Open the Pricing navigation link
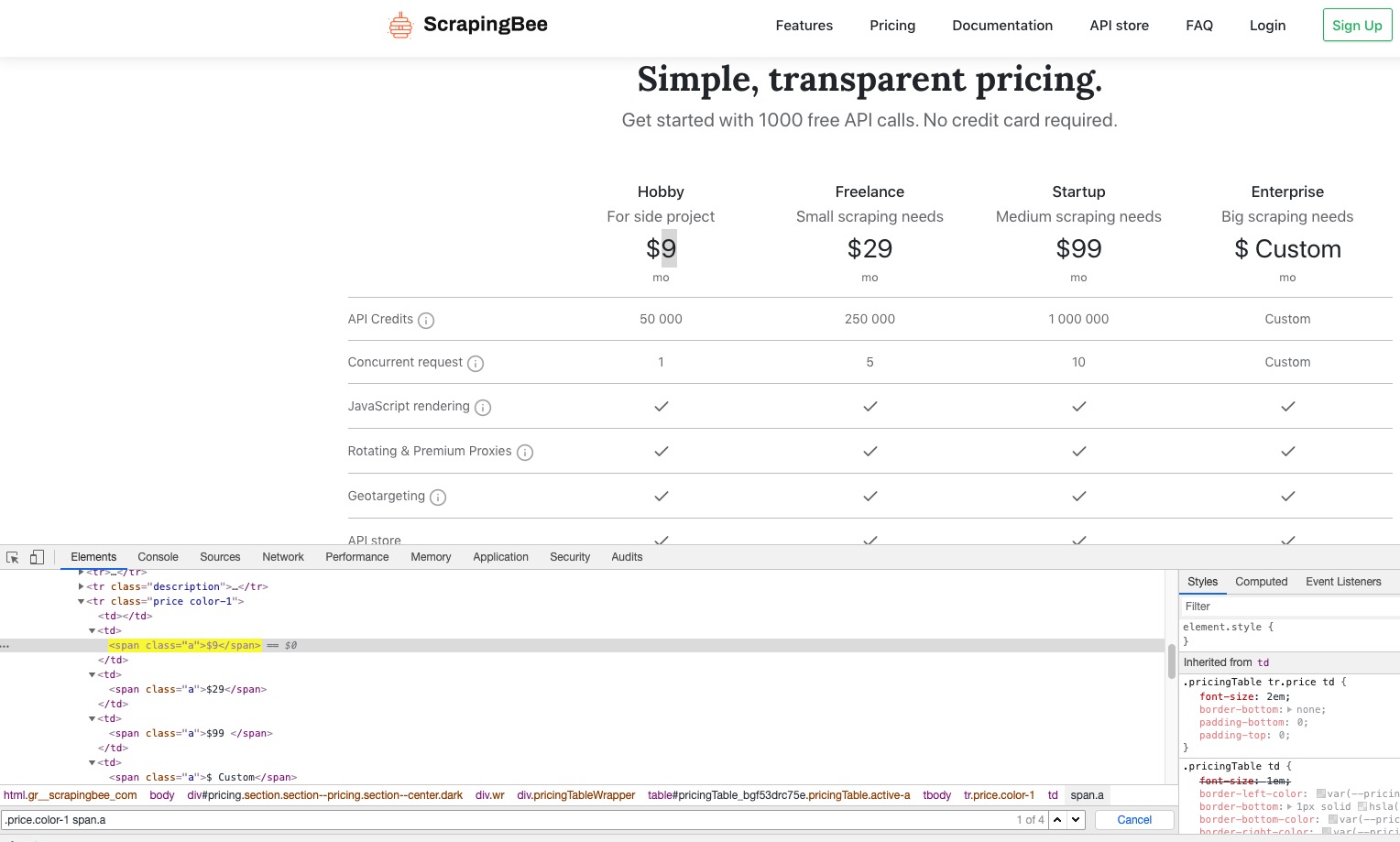The width and height of the screenshot is (1400, 842). point(892,26)
